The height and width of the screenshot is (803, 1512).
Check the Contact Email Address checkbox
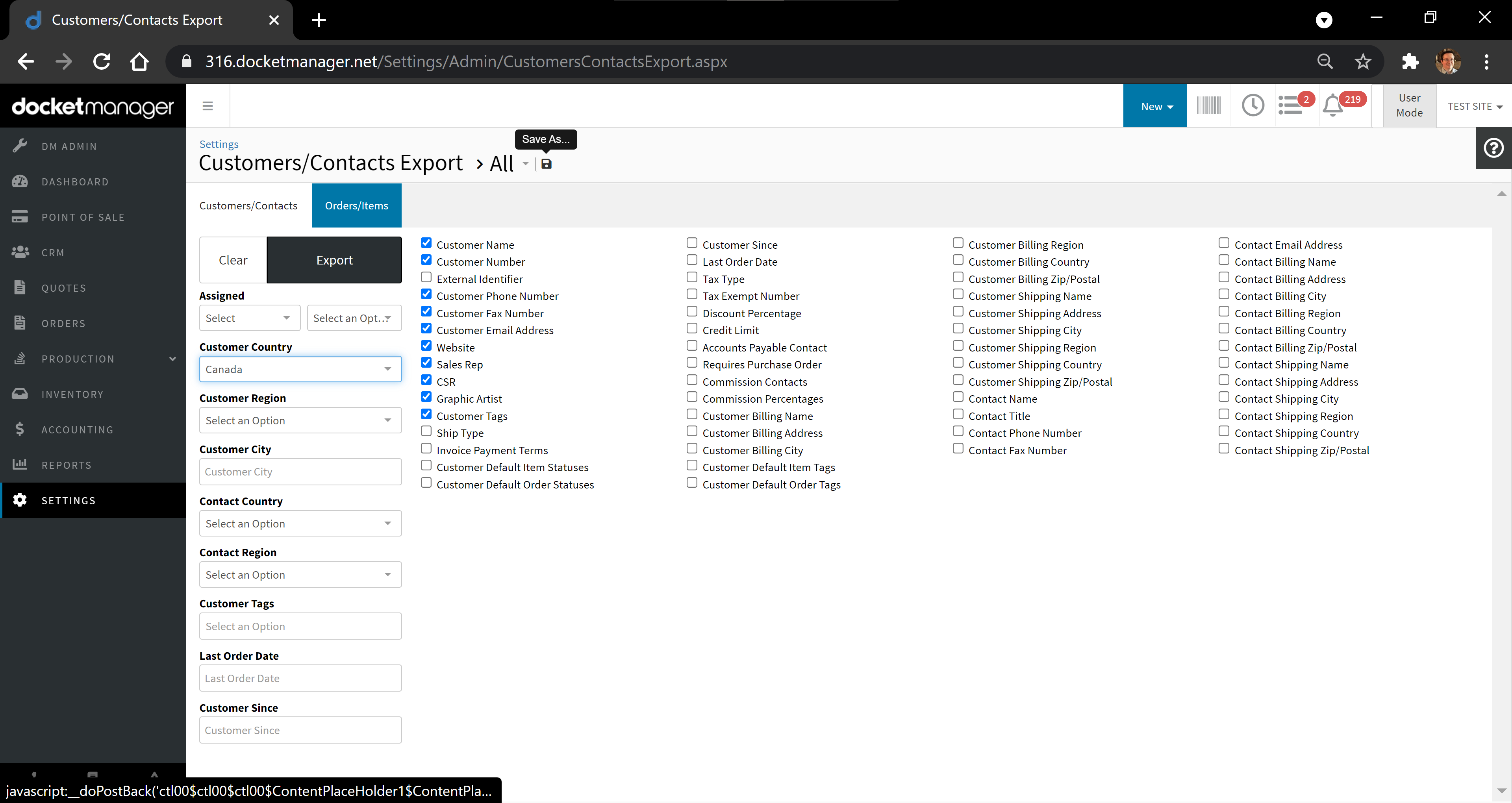(1224, 243)
